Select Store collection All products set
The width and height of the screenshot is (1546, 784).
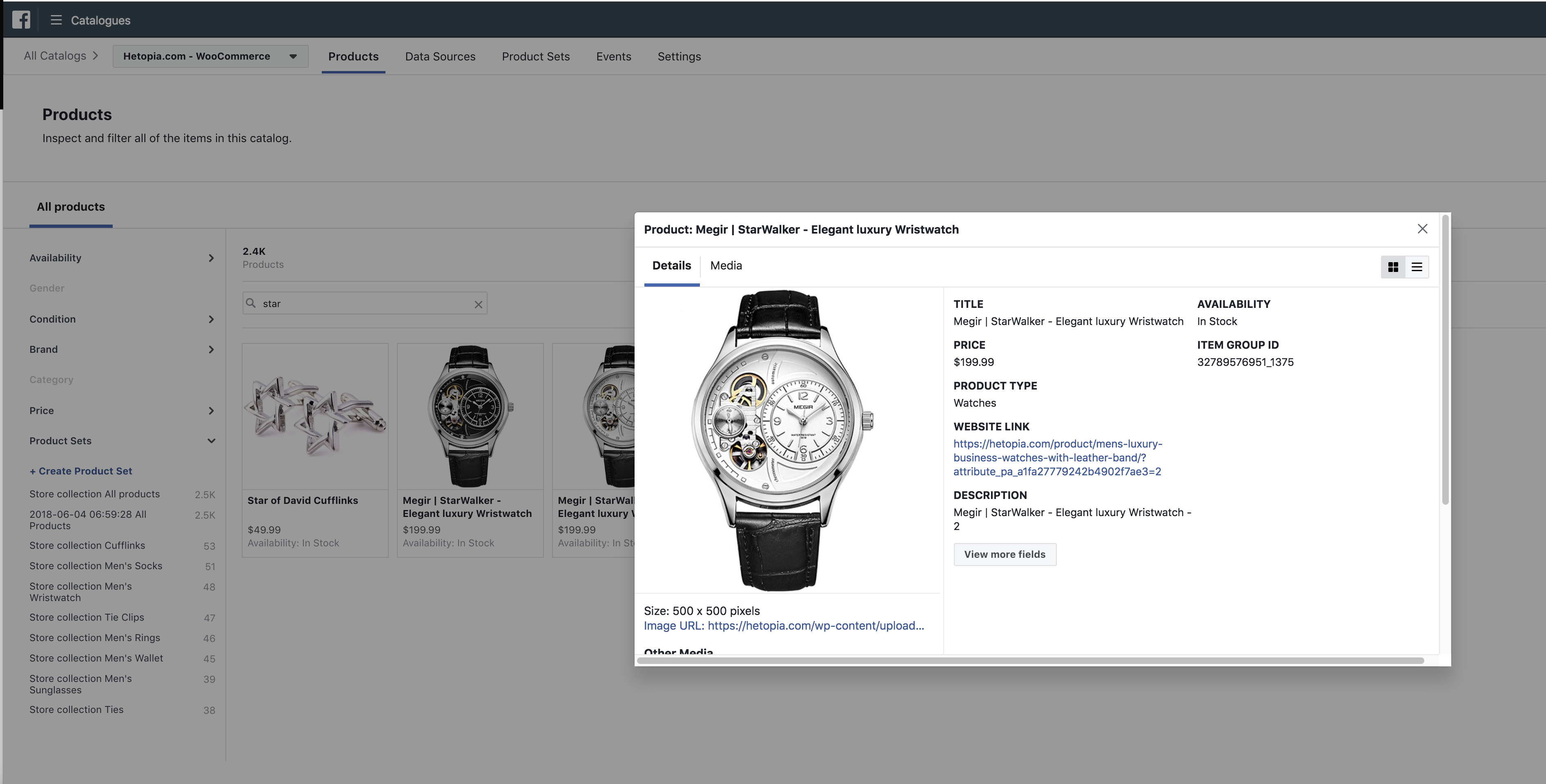[x=94, y=494]
